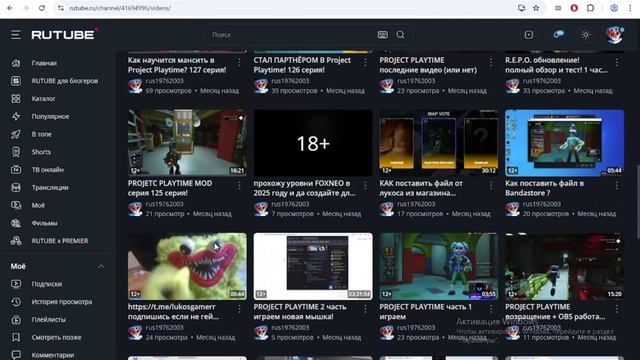Open options menu for Как поставить файл в Bandastore
The image size is (640, 360).
617,186
